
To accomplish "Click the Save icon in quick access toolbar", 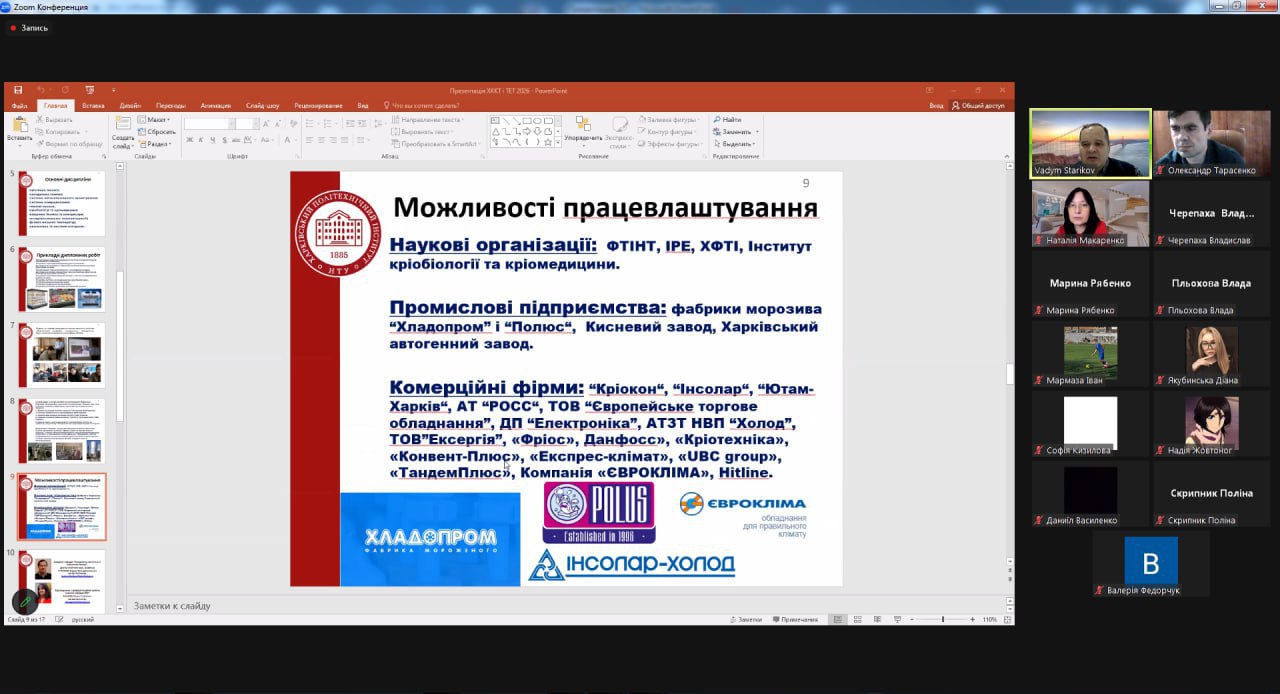I will 18,90.
